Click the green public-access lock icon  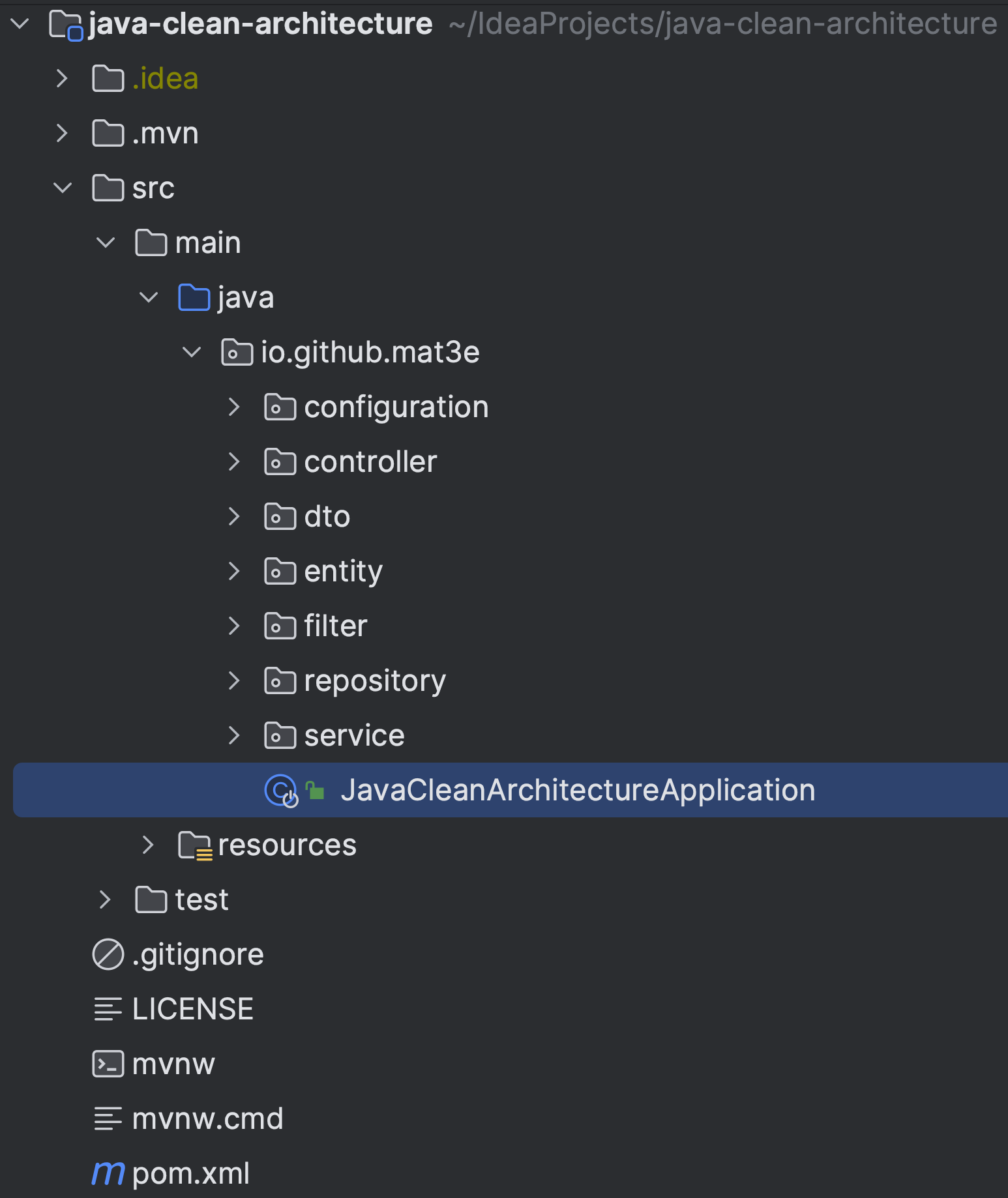click(316, 790)
